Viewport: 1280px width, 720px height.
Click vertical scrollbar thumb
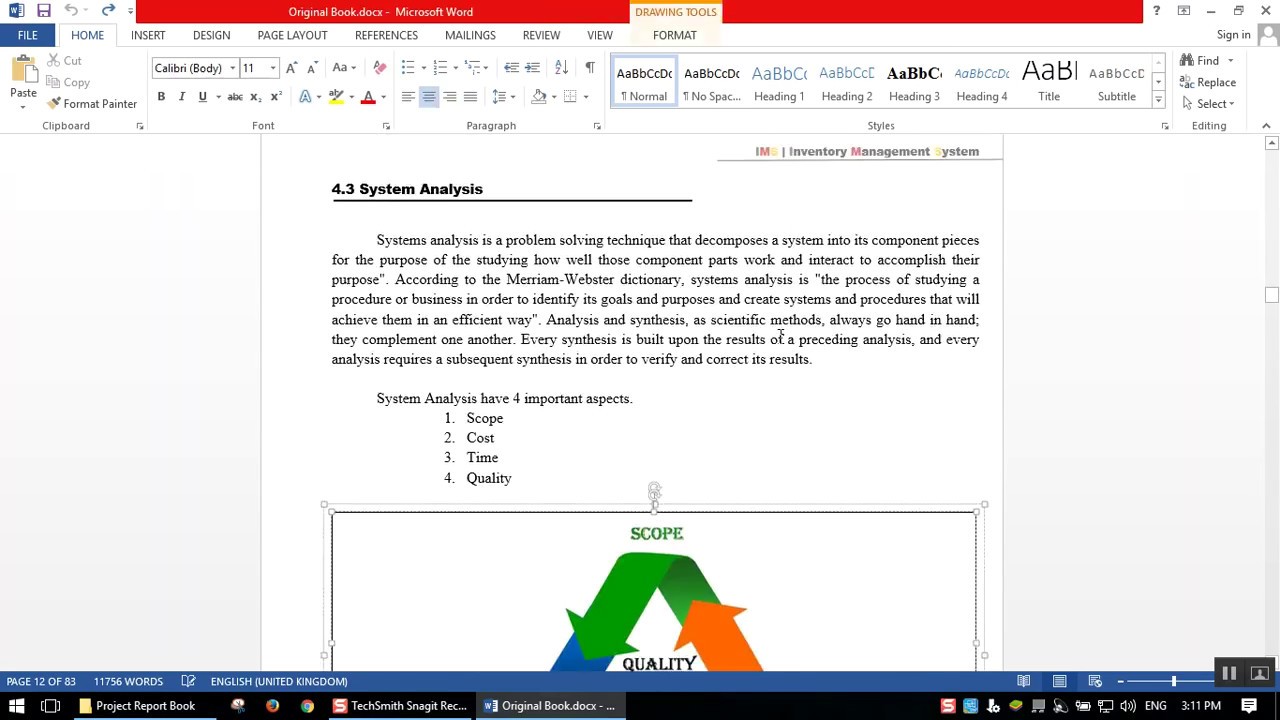[1272, 295]
